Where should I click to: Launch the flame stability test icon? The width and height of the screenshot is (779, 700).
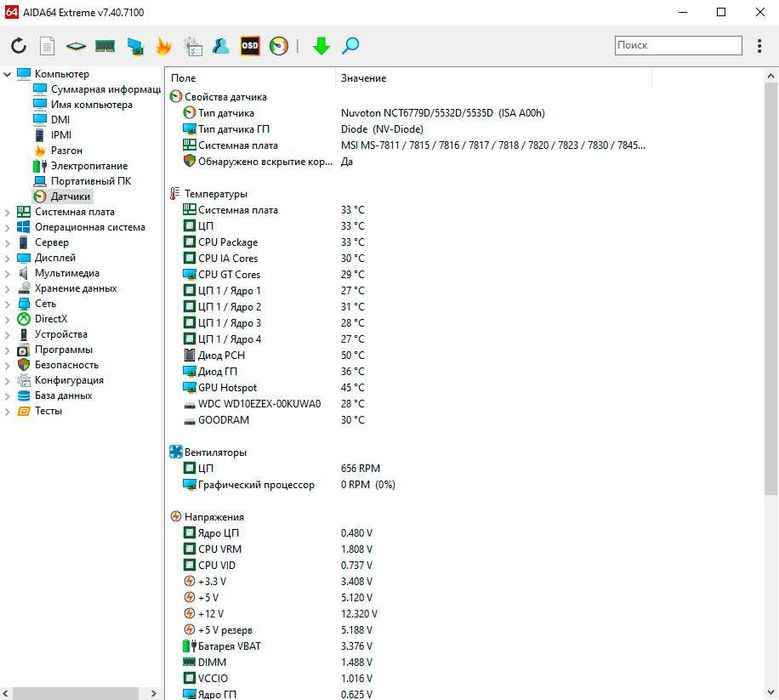(163, 46)
